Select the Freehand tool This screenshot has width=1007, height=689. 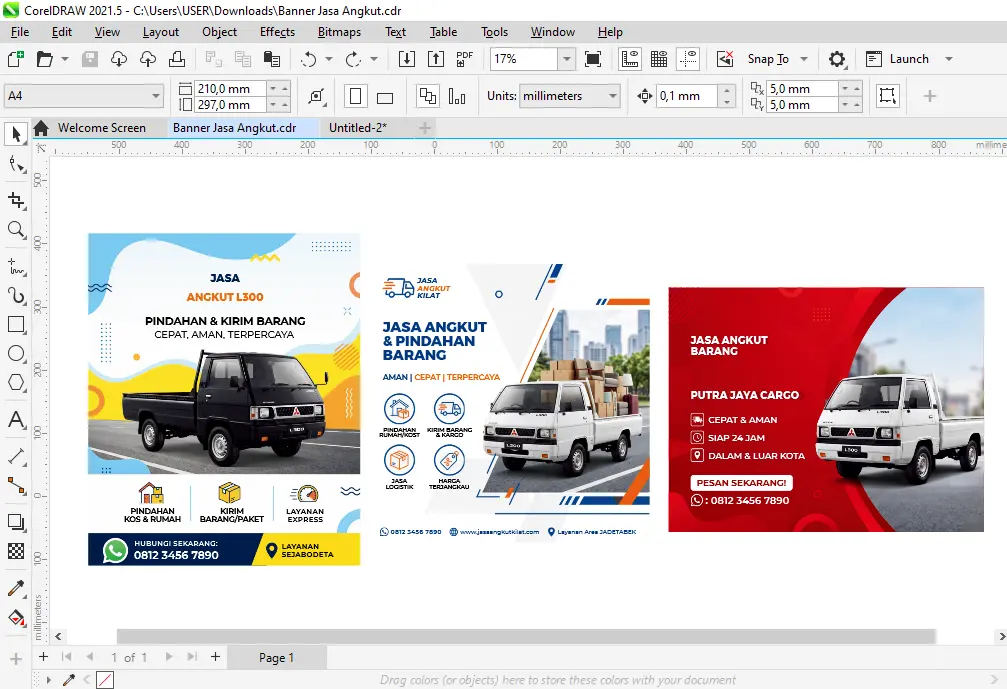coord(16,266)
